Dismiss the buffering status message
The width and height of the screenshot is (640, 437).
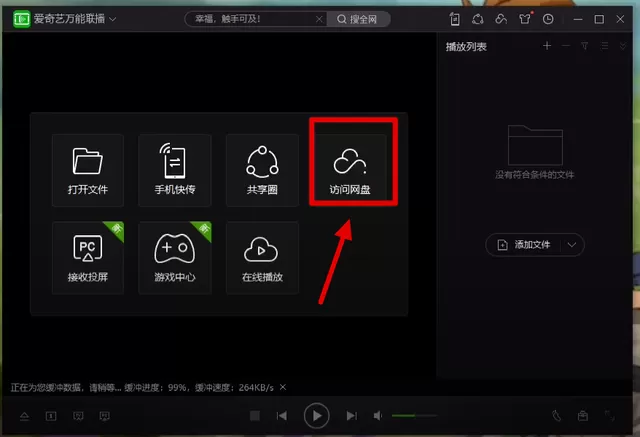(x=283, y=387)
